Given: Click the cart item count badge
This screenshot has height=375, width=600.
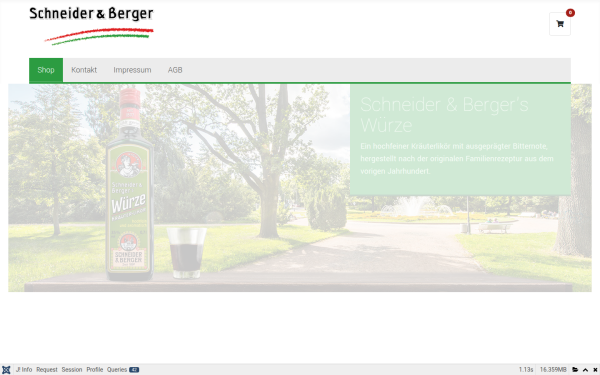Looking at the screenshot, I should (570, 13).
